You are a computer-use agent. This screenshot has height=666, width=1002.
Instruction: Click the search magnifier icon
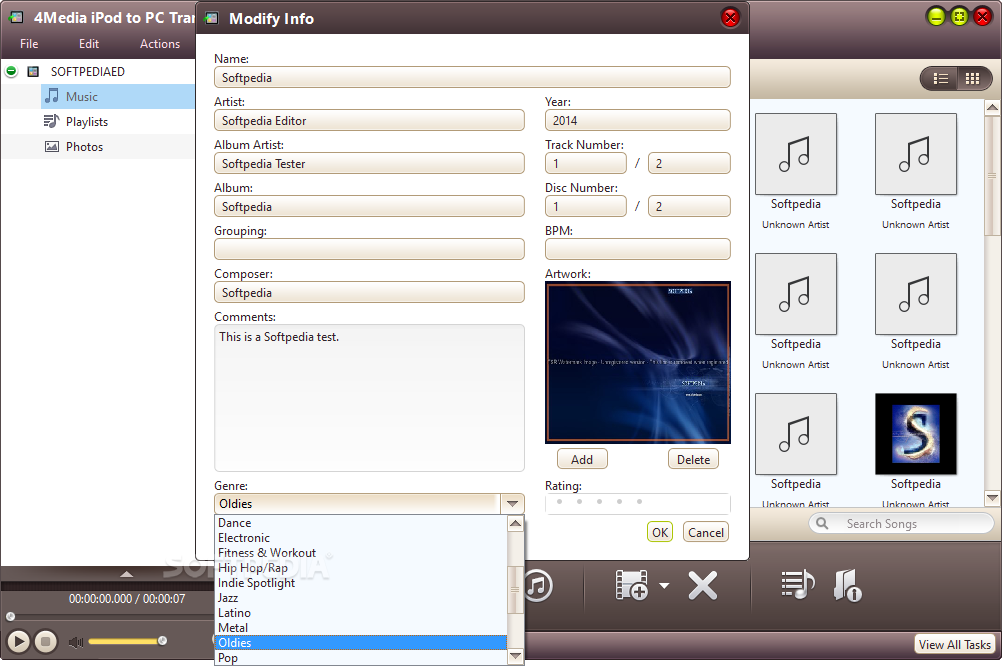822,523
